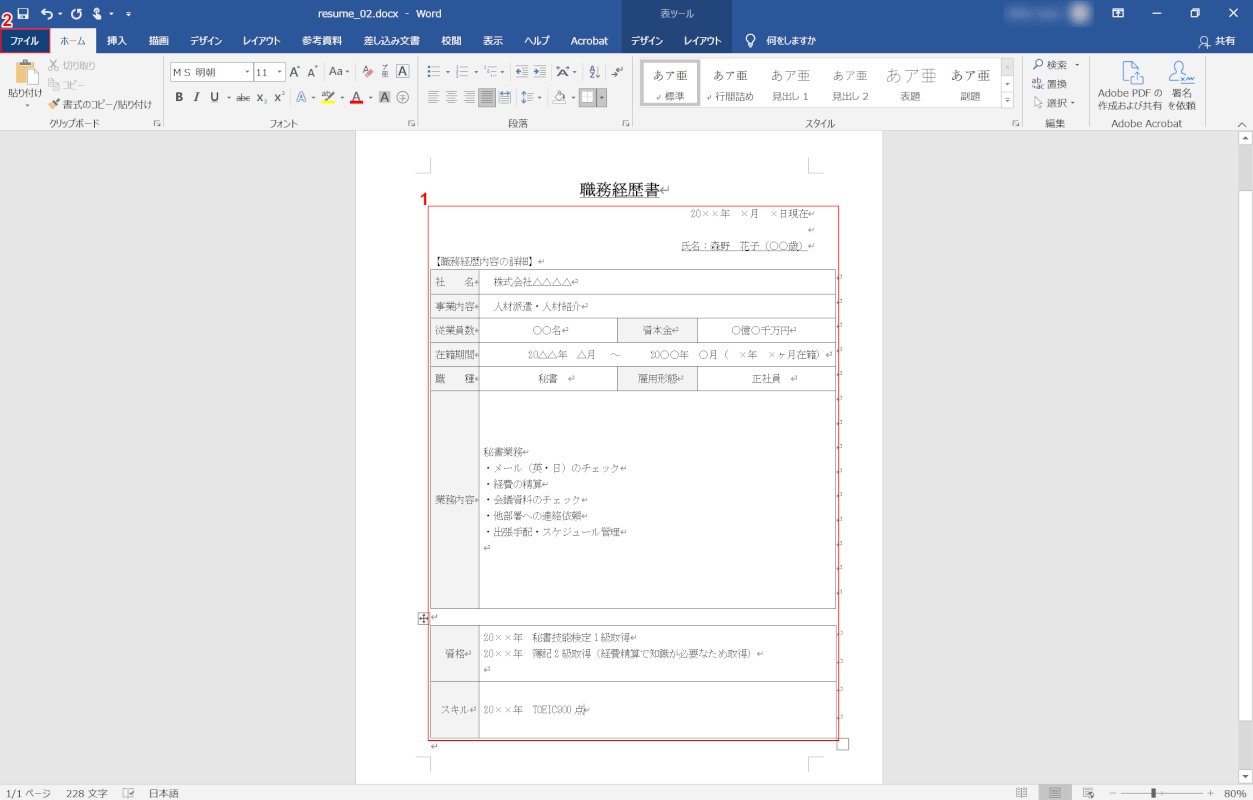
Task: Click the Format Painter brush icon
Action: point(54,104)
